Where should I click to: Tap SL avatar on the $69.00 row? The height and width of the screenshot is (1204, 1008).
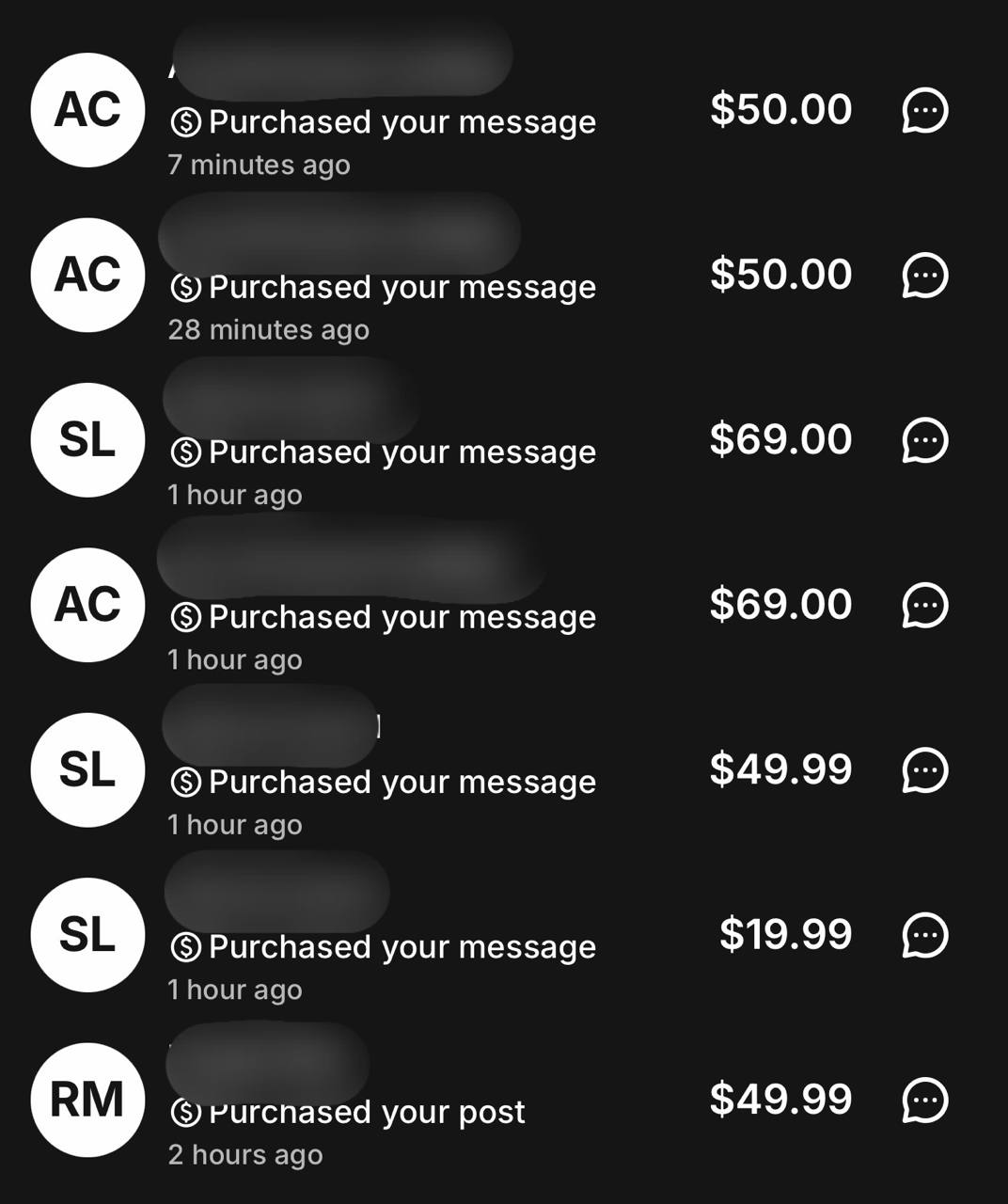[x=87, y=440]
